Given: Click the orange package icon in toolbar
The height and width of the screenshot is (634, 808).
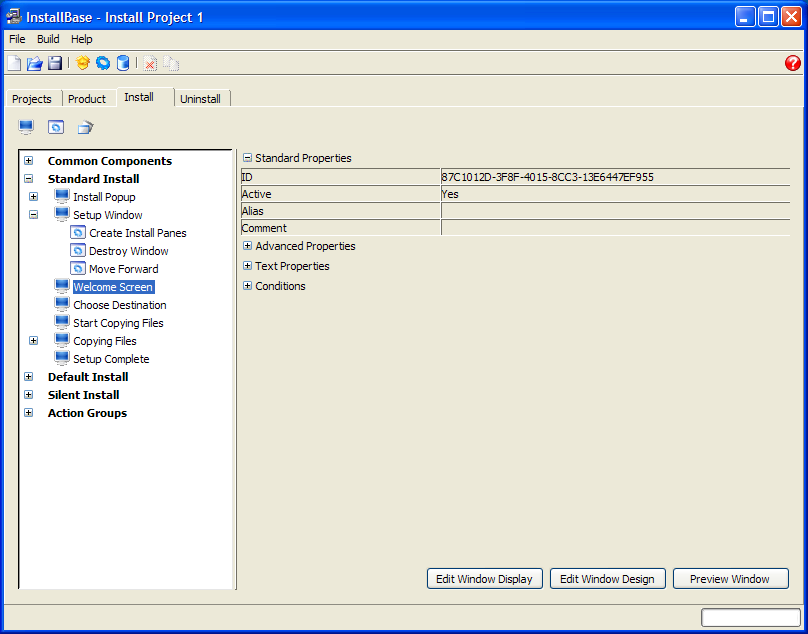Looking at the screenshot, I should pyautogui.click(x=83, y=63).
